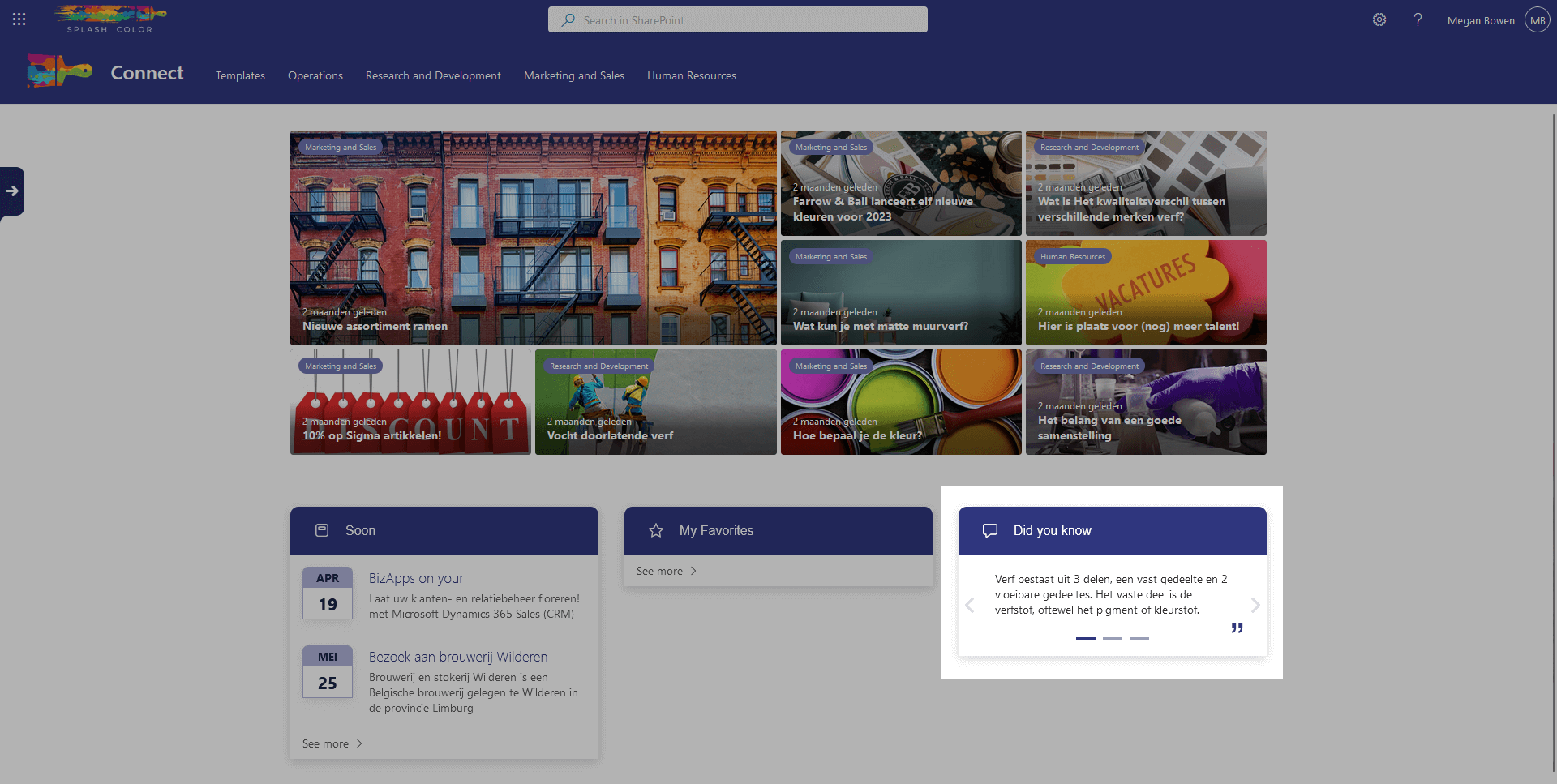Viewport: 1557px width, 784px height.
Task: Open Research and Development navigation item
Action: [x=433, y=75]
